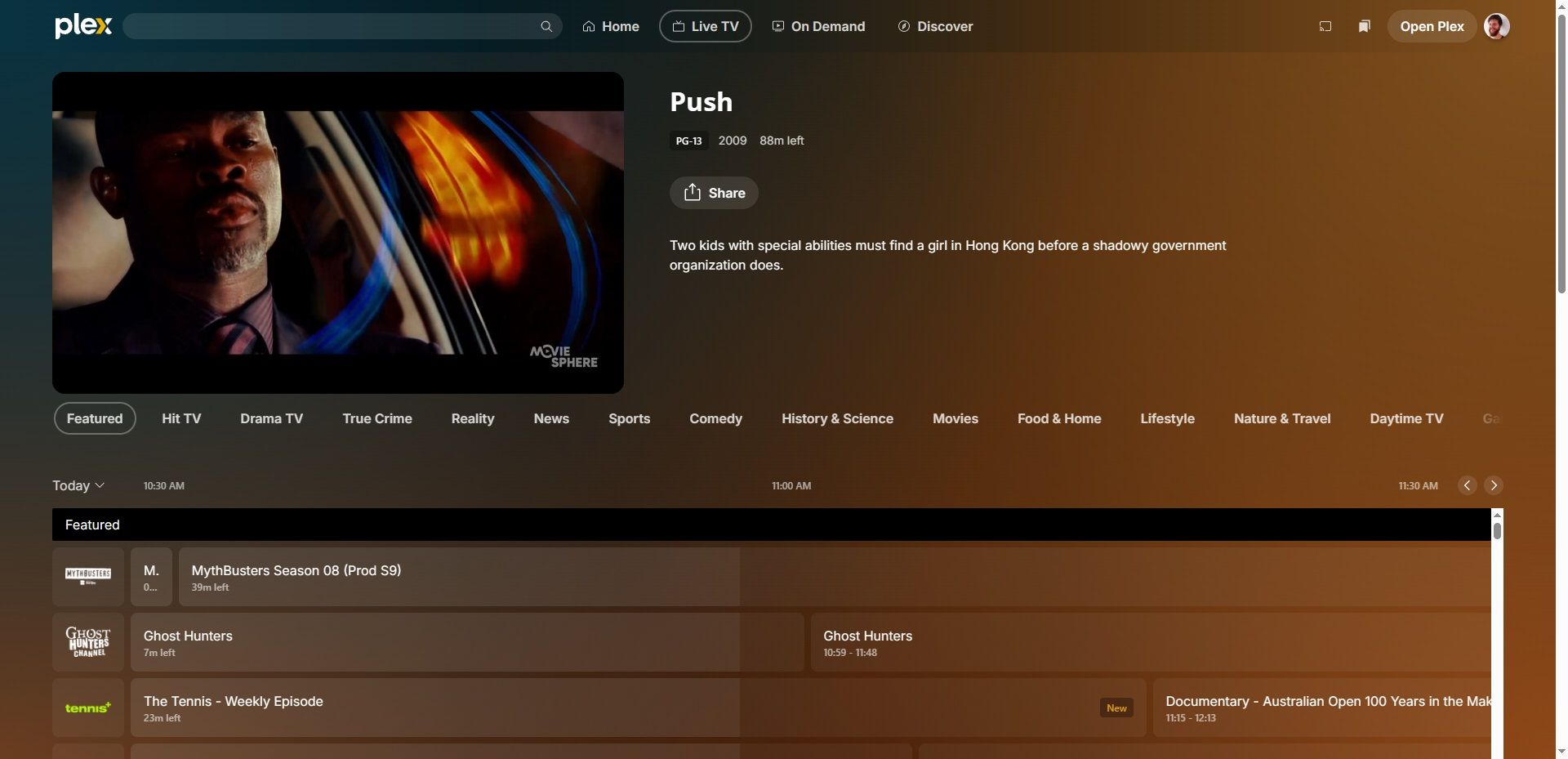Select the Reality category tab
The image size is (1568, 759).
point(473,418)
